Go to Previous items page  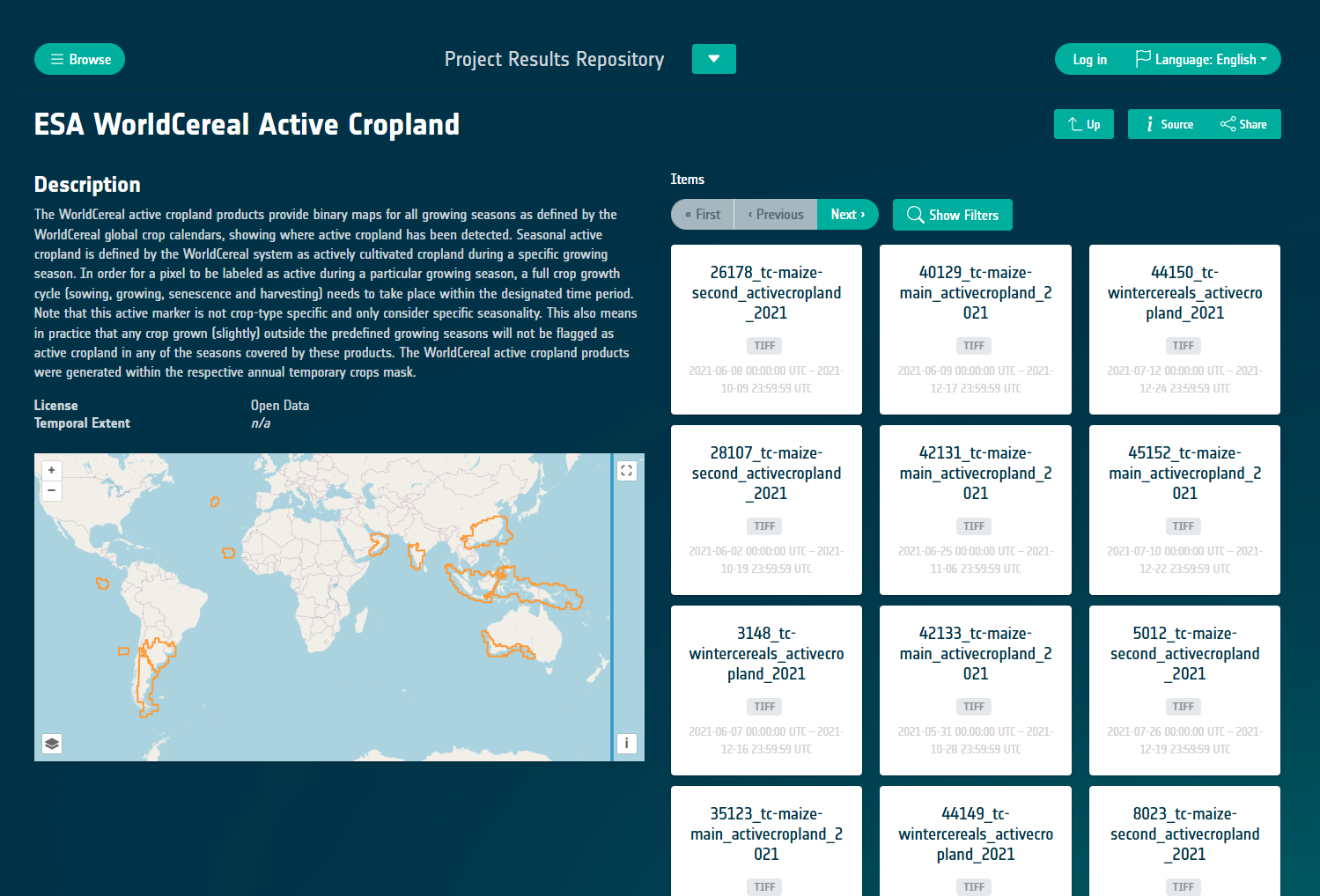[776, 215]
